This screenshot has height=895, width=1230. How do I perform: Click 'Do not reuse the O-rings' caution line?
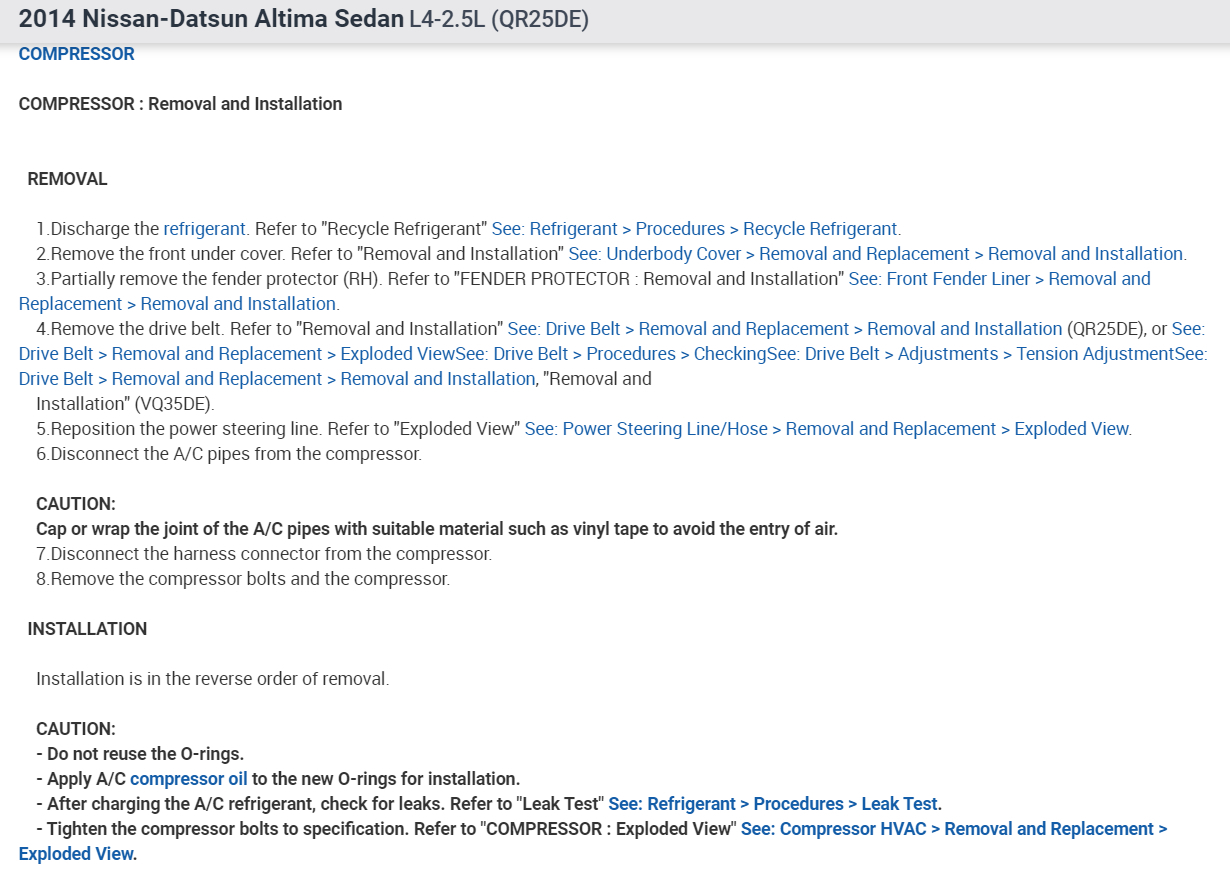coord(140,754)
